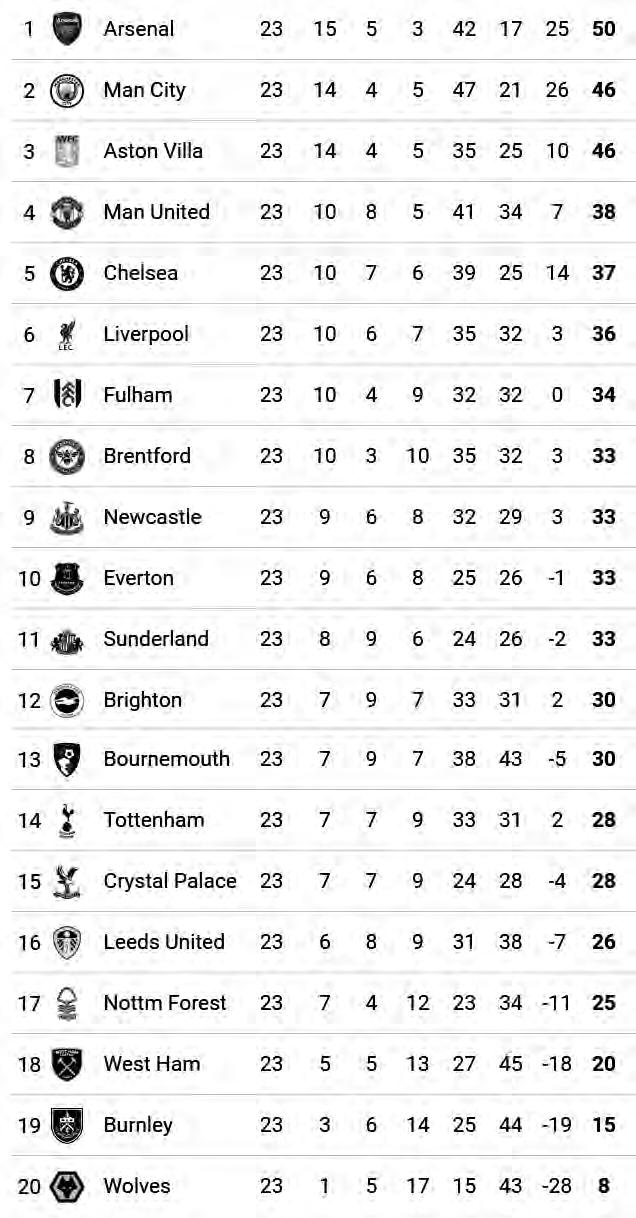Select the Liverpool crest icon

[x=67, y=334]
